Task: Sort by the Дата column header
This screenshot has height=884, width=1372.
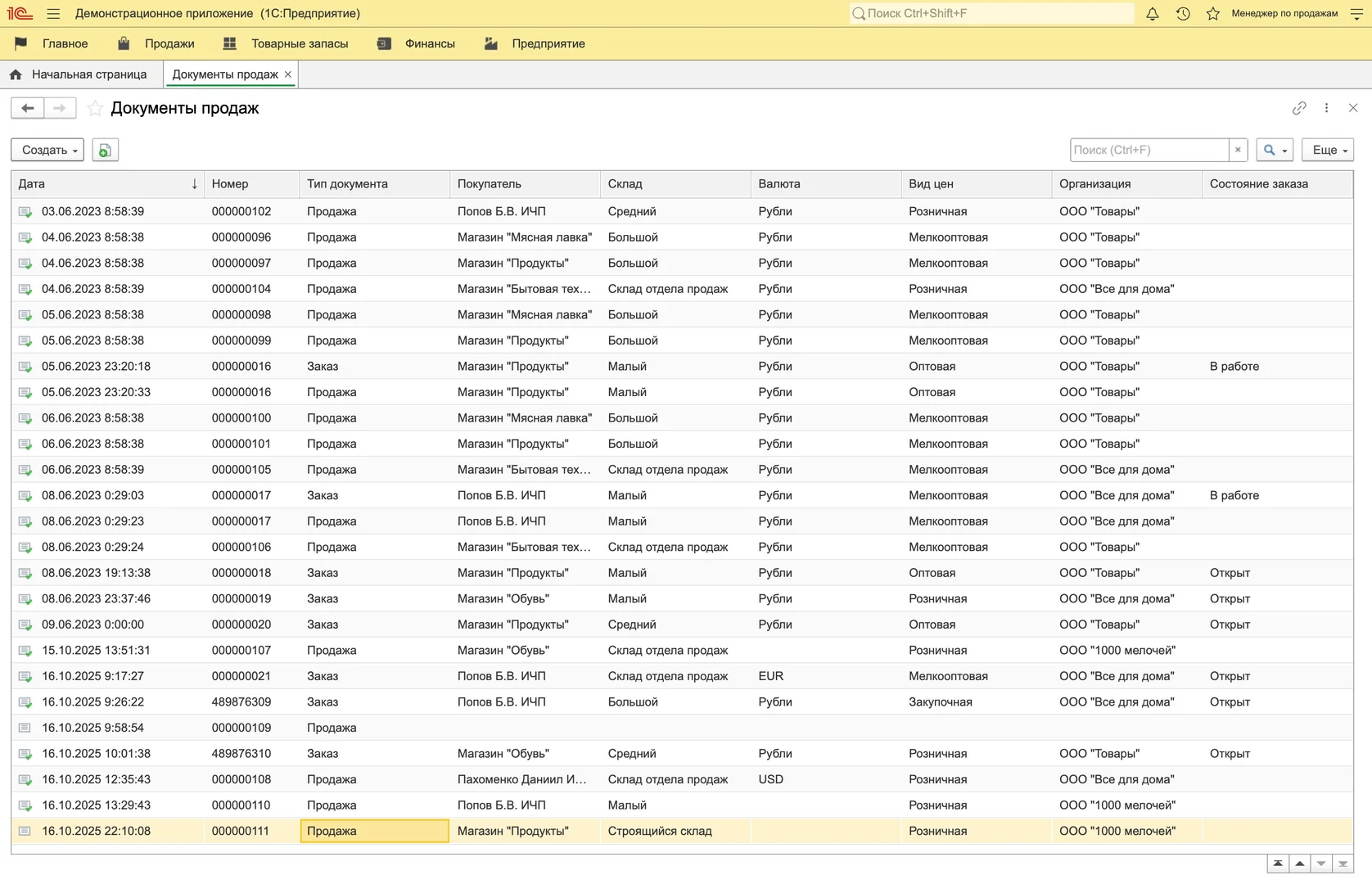Action: click(x=106, y=184)
